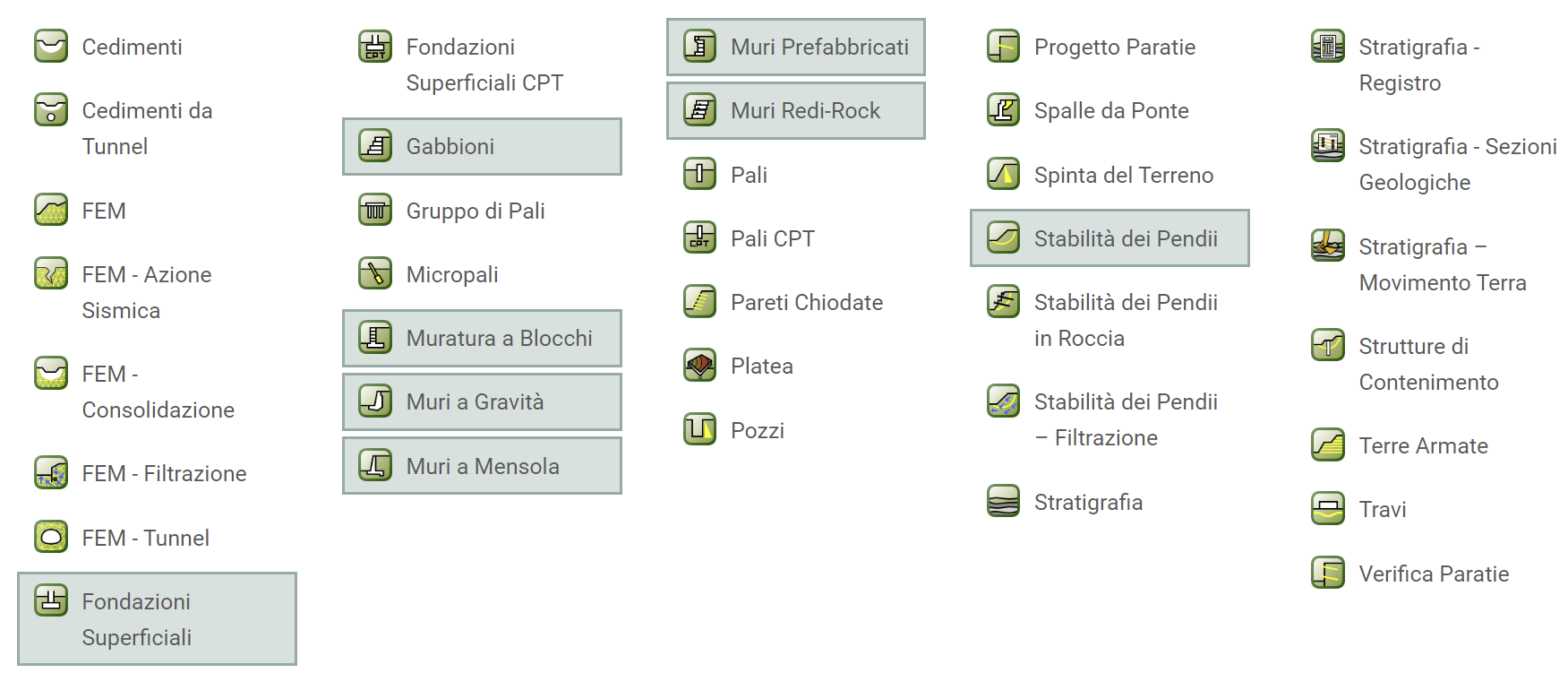Open the Pali CPT link
Screen dimensions: 1568x673
(x=772, y=238)
